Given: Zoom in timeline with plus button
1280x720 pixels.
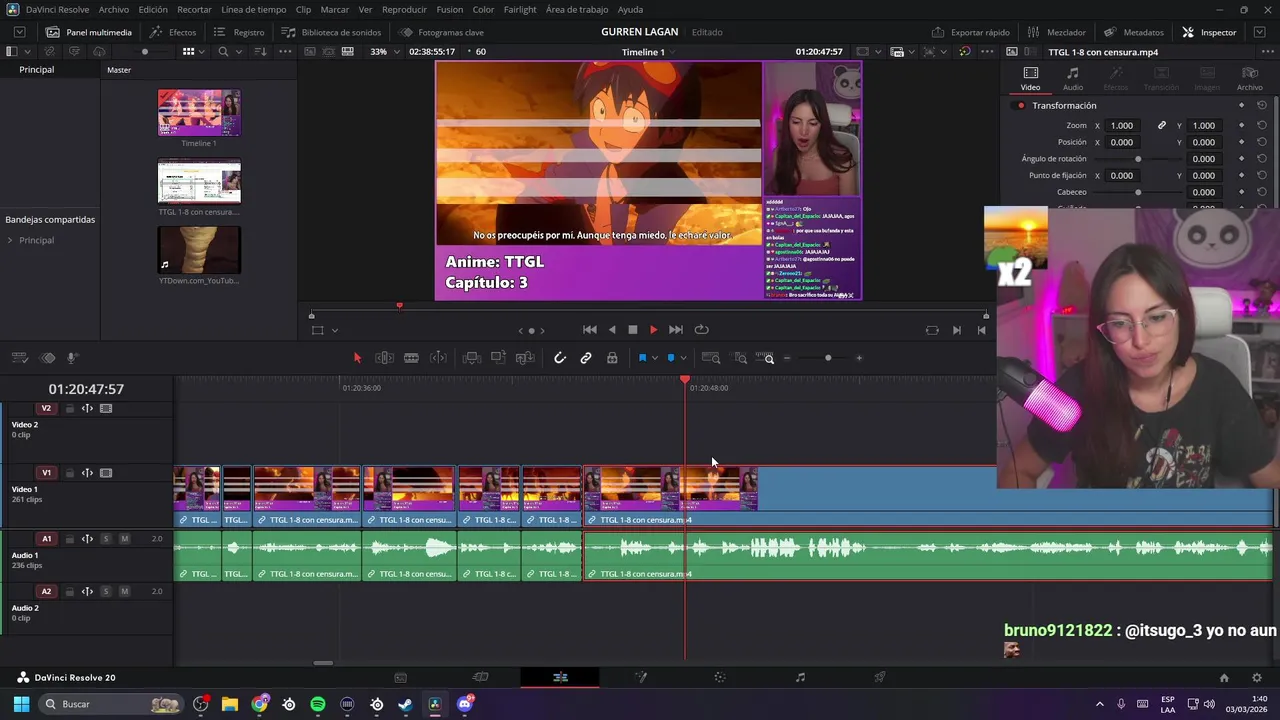Looking at the screenshot, I should pyautogui.click(x=859, y=358).
